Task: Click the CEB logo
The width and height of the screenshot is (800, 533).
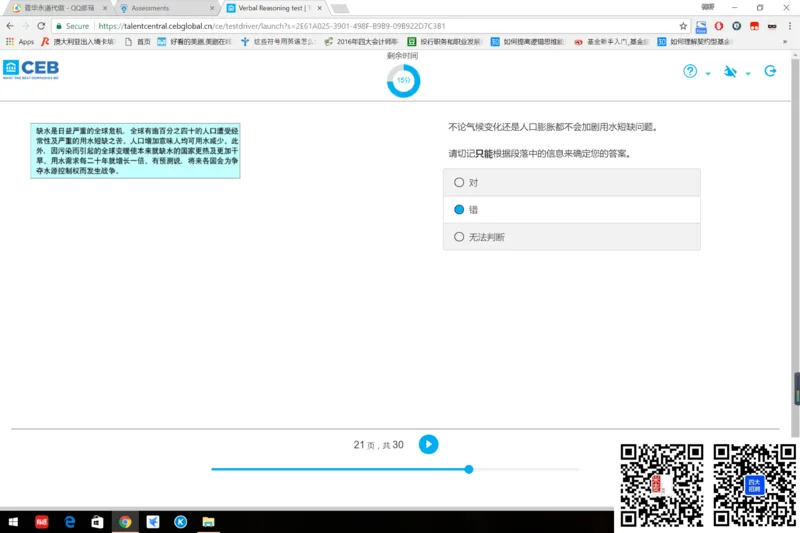Action: point(31,69)
